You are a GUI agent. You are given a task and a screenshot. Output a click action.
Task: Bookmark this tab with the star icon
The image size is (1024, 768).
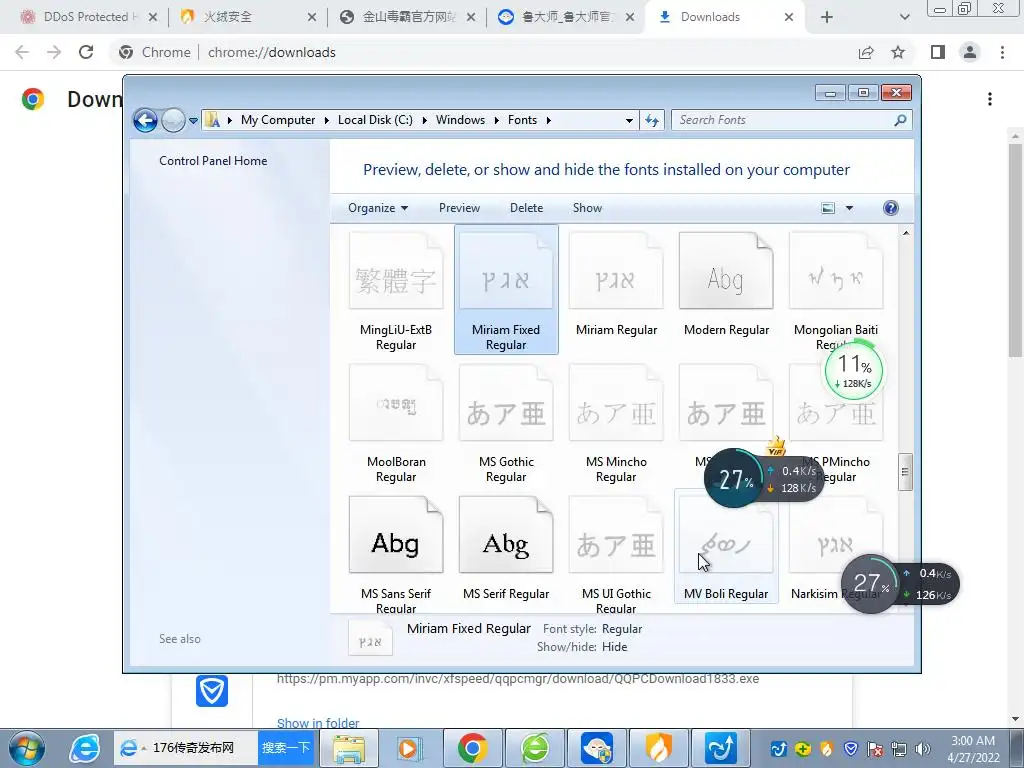[898, 52]
